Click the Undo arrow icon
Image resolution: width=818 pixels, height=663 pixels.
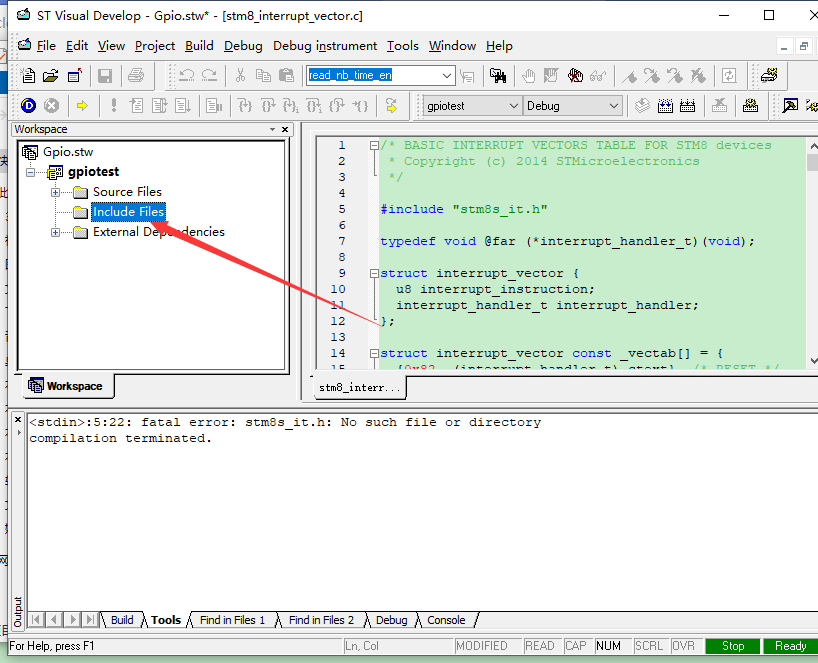click(x=186, y=76)
